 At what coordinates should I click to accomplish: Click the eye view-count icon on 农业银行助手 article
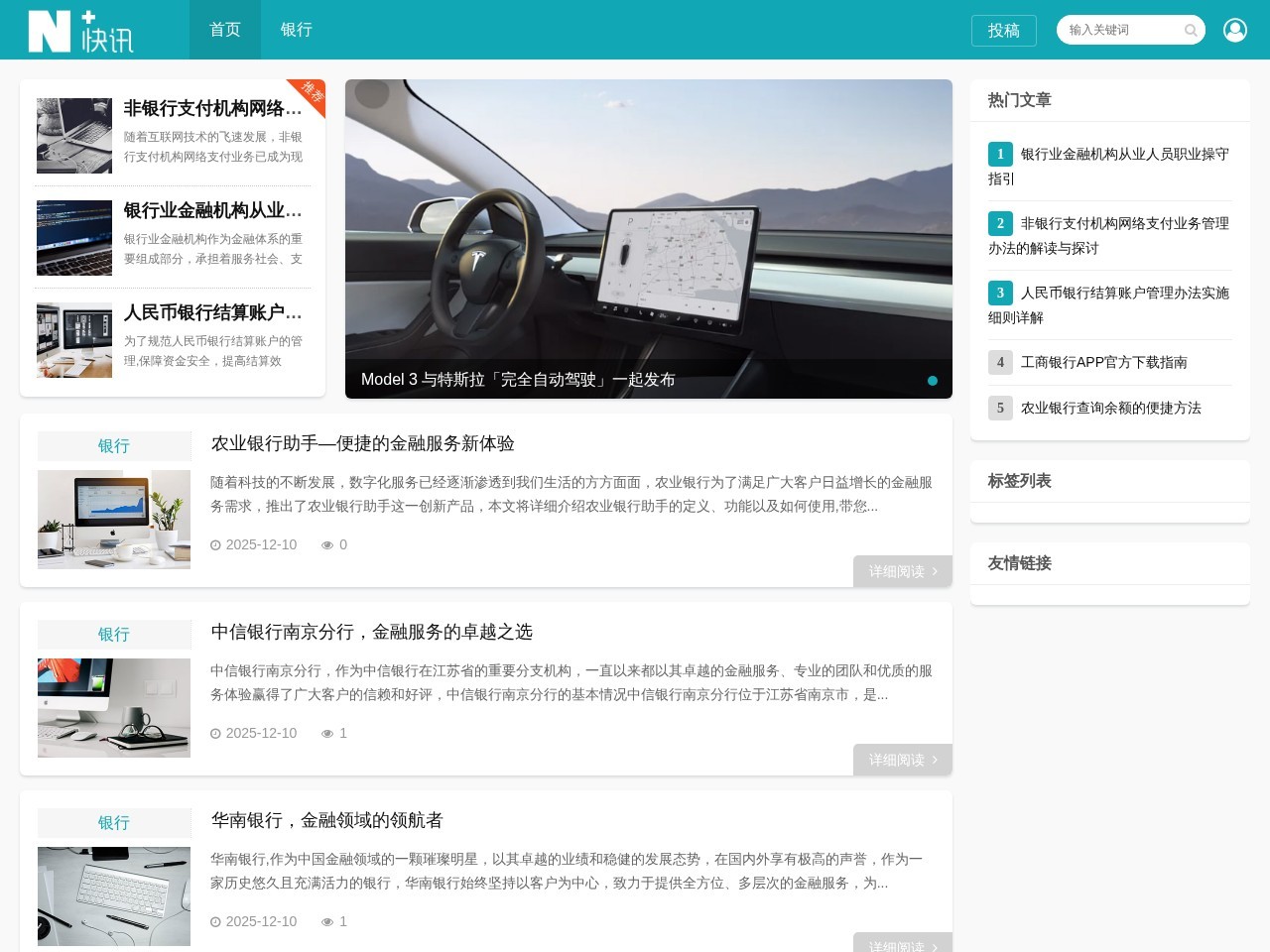pyautogui.click(x=327, y=544)
